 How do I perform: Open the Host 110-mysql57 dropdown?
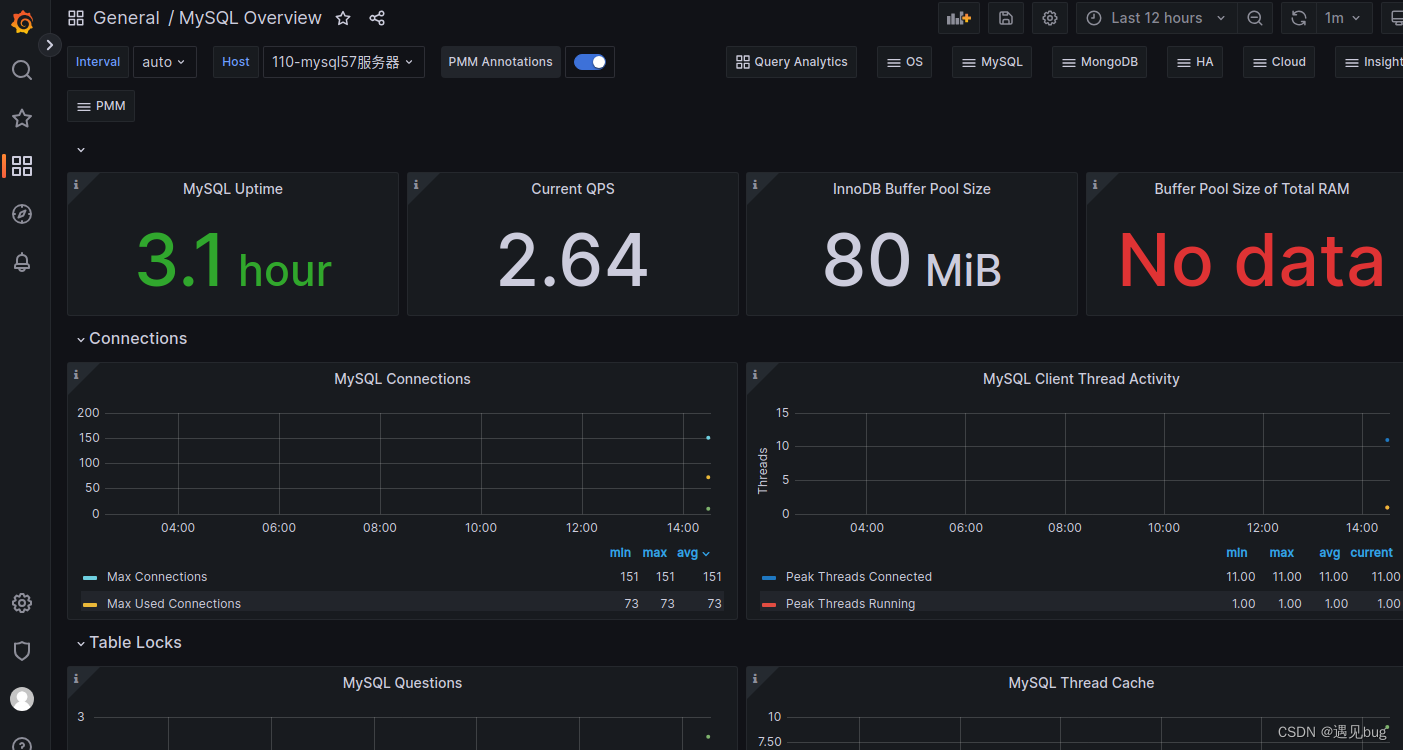[x=343, y=62]
